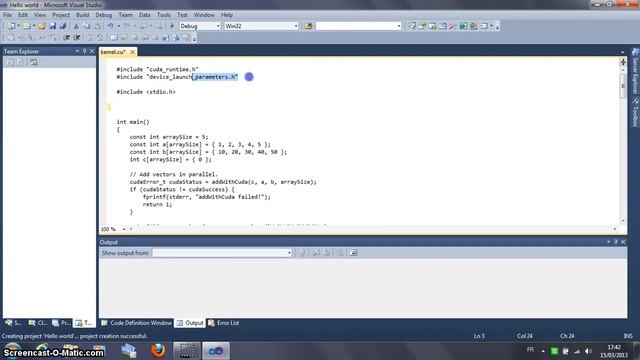Click the Find in Files icon
Viewport: 640px width, 360px height.
click(308, 26)
